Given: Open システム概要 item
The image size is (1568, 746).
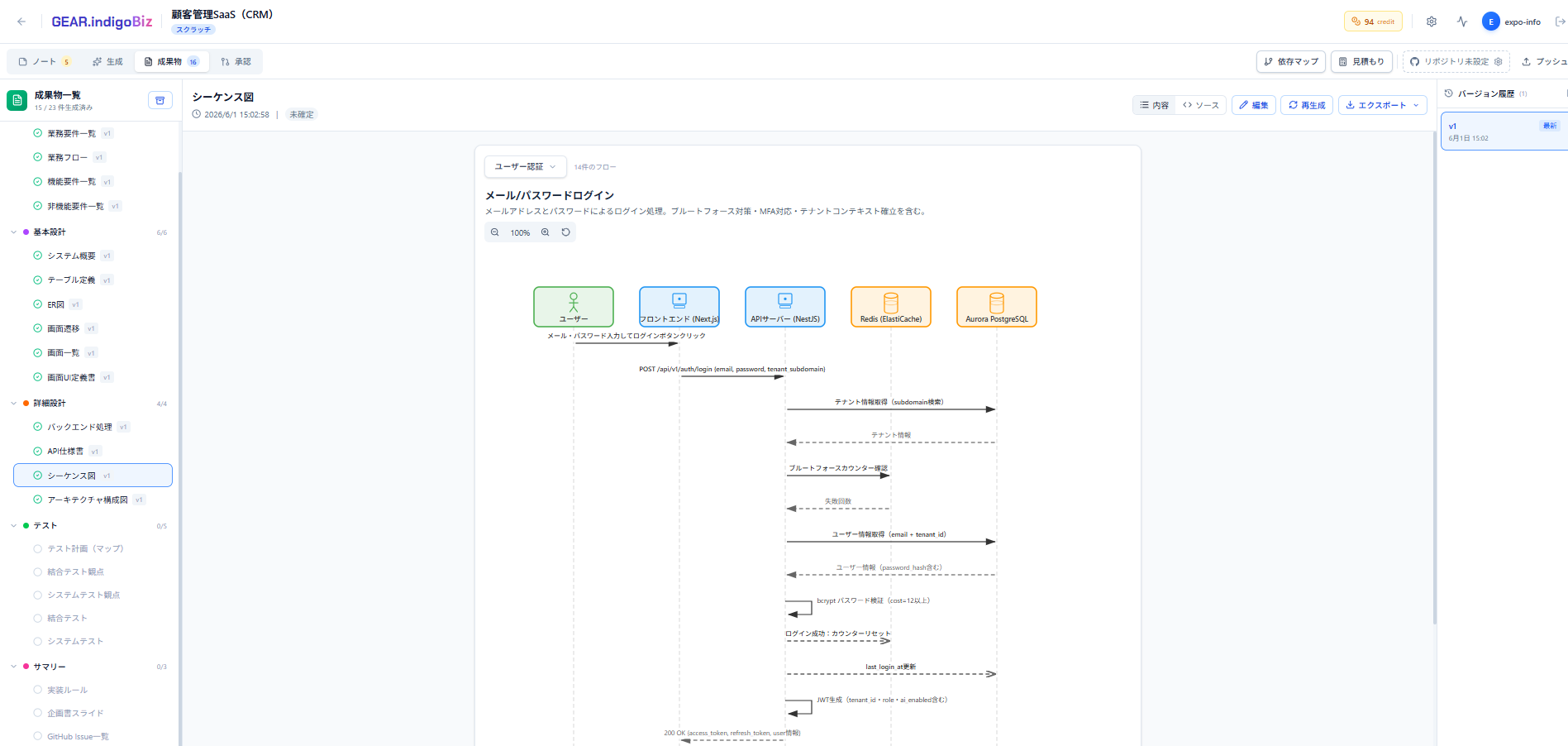Looking at the screenshot, I should click(x=93, y=256).
